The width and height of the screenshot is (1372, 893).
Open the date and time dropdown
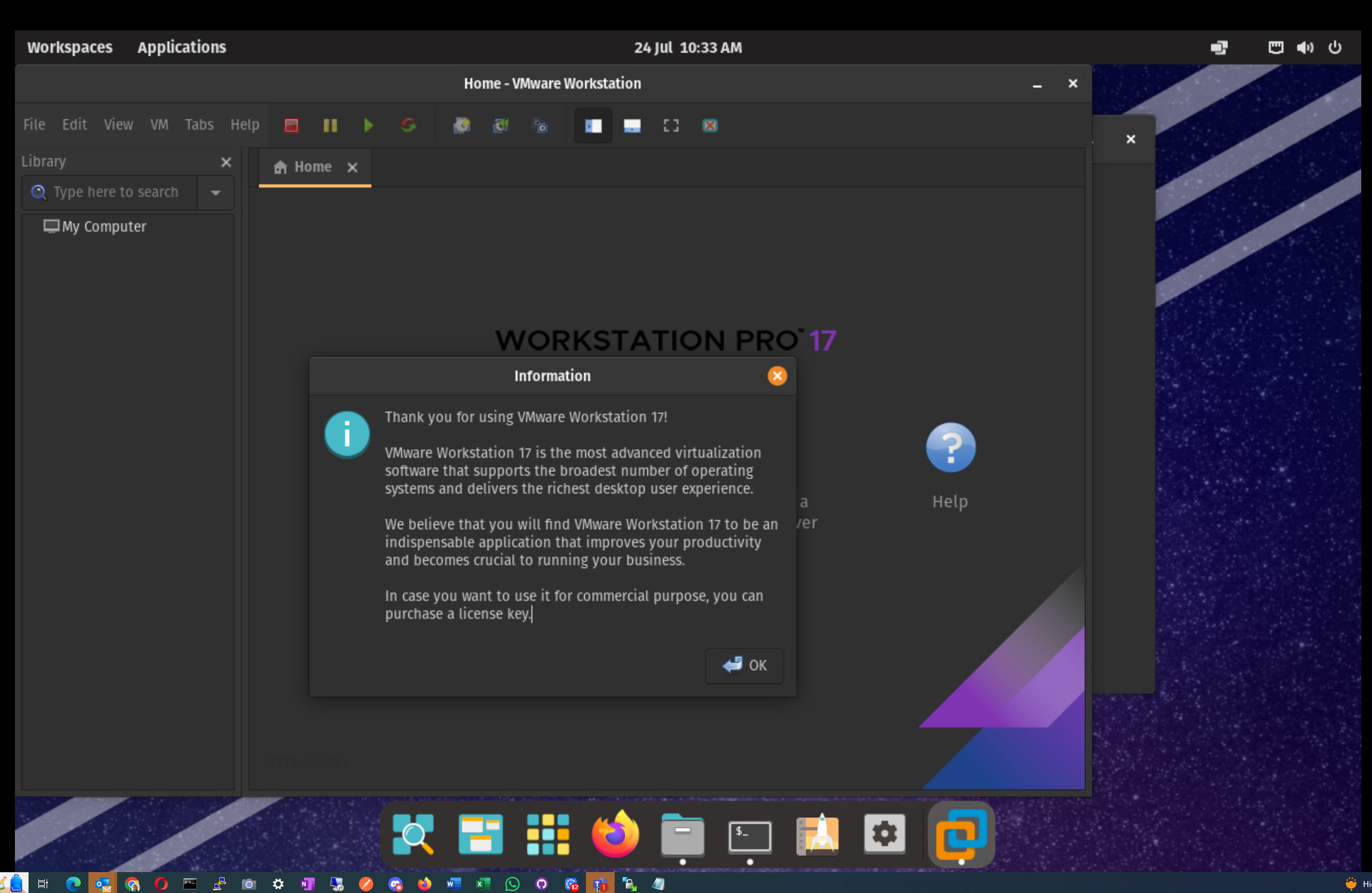click(687, 47)
